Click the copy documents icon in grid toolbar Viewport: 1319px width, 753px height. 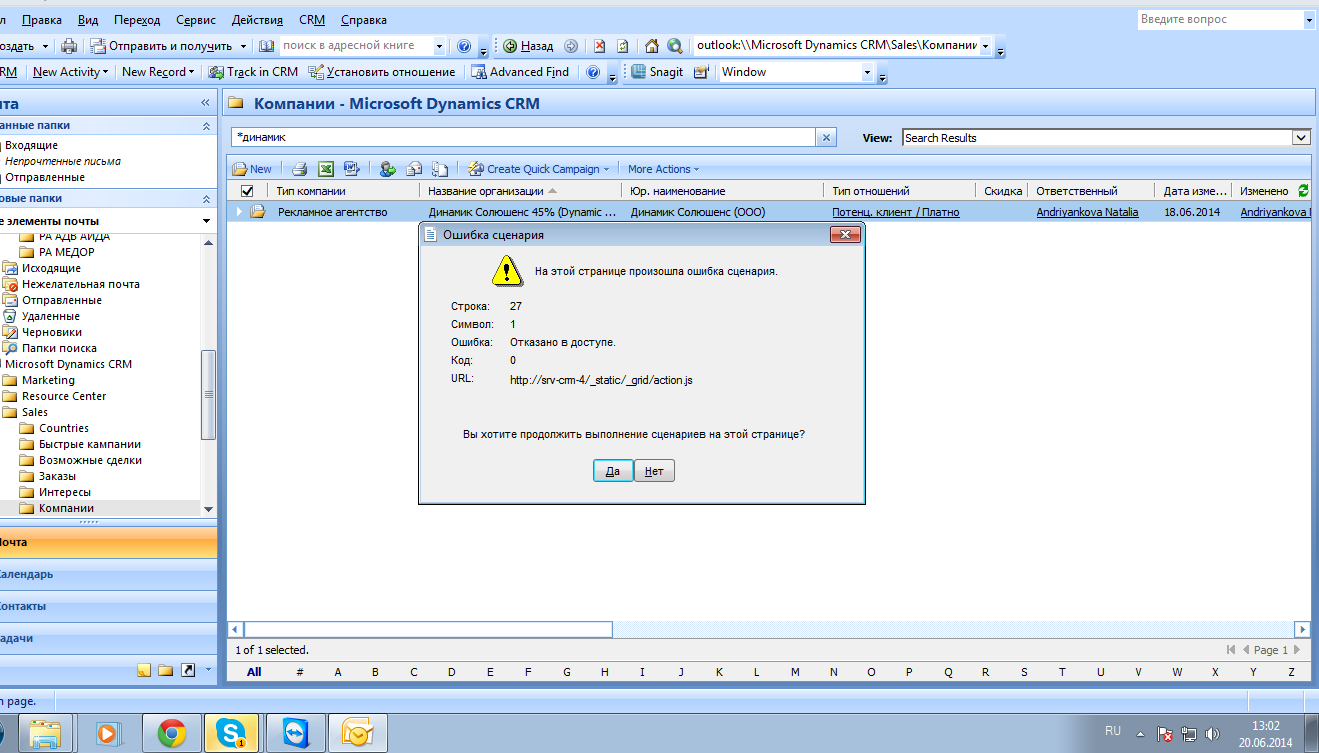pyautogui.click(x=439, y=169)
